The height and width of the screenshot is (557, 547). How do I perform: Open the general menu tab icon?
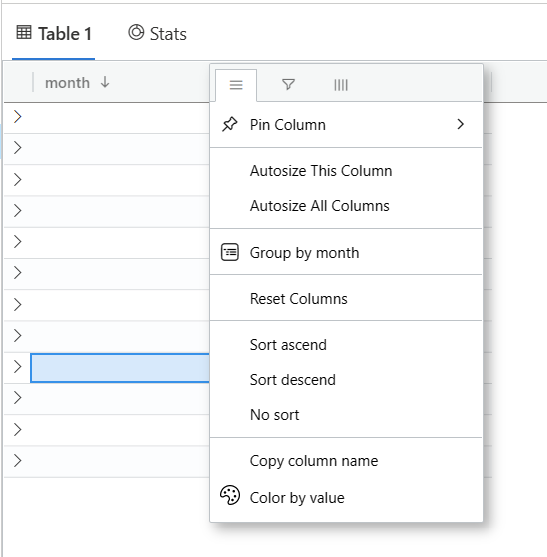pos(236,85)
